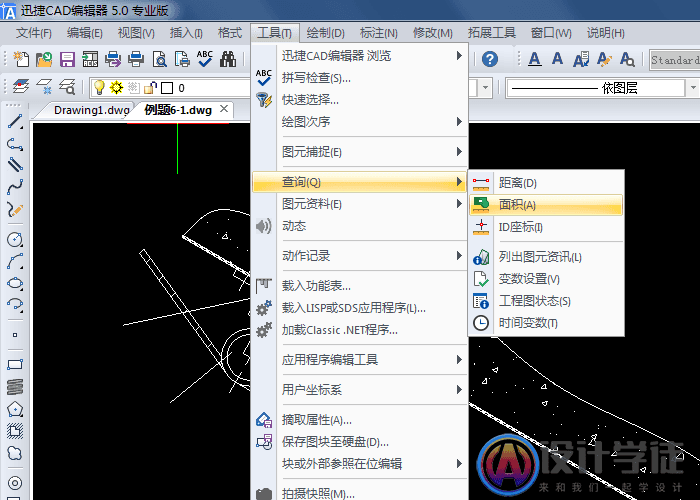700x500 pixels.
Task: Open an existing file with folder icon
Action: pyautogui.click(x=44, y=59)
